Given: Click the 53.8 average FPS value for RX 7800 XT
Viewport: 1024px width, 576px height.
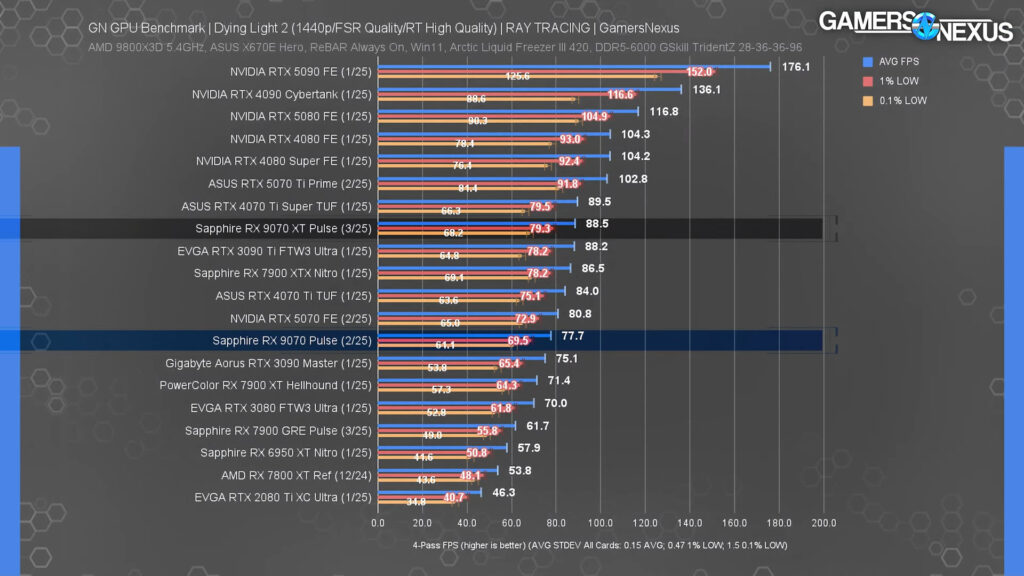Looking at the screenshot, I should [x=520, y=470].
